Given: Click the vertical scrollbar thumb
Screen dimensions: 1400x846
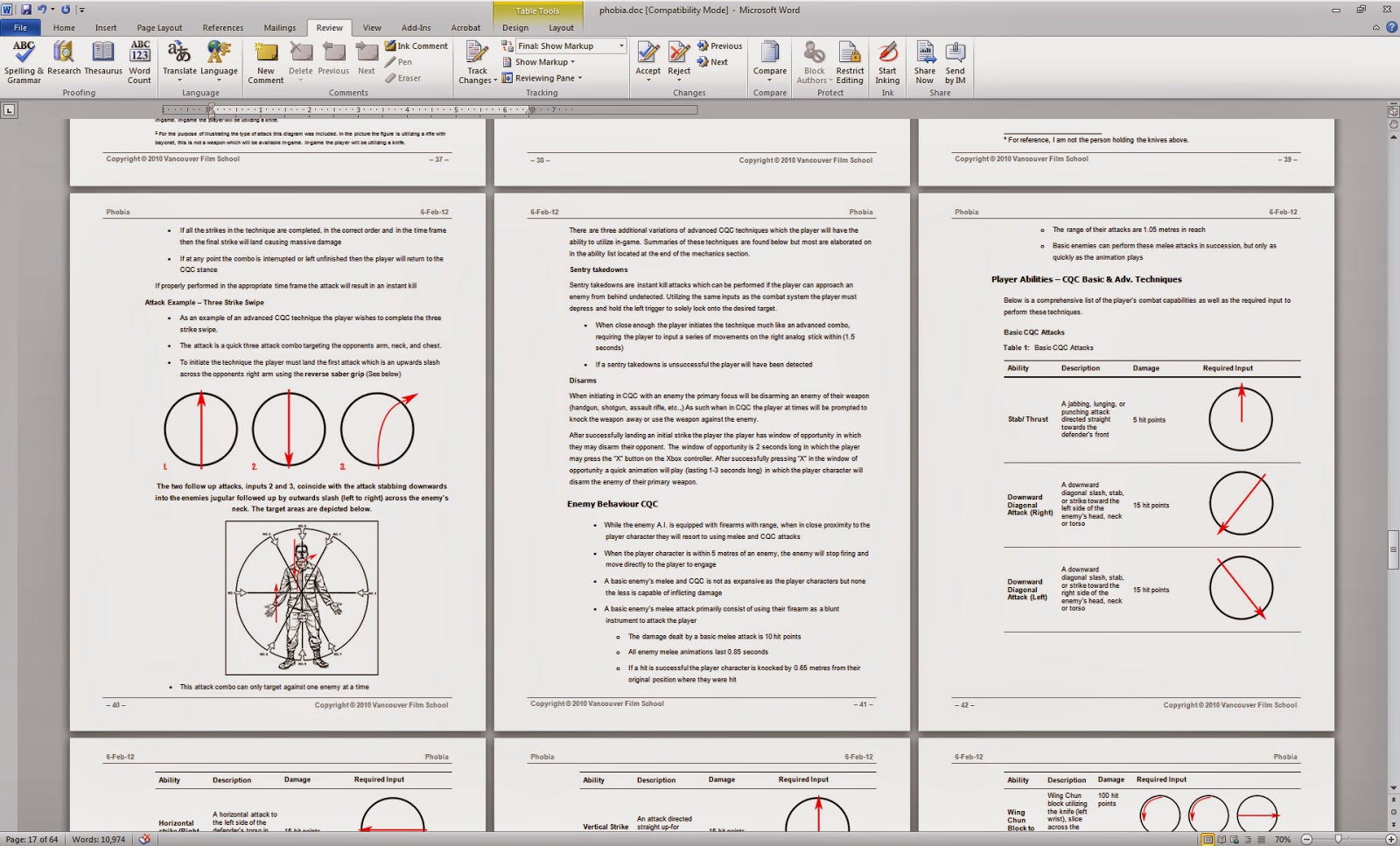Looking at the screenshot, I should point(1393,549).
